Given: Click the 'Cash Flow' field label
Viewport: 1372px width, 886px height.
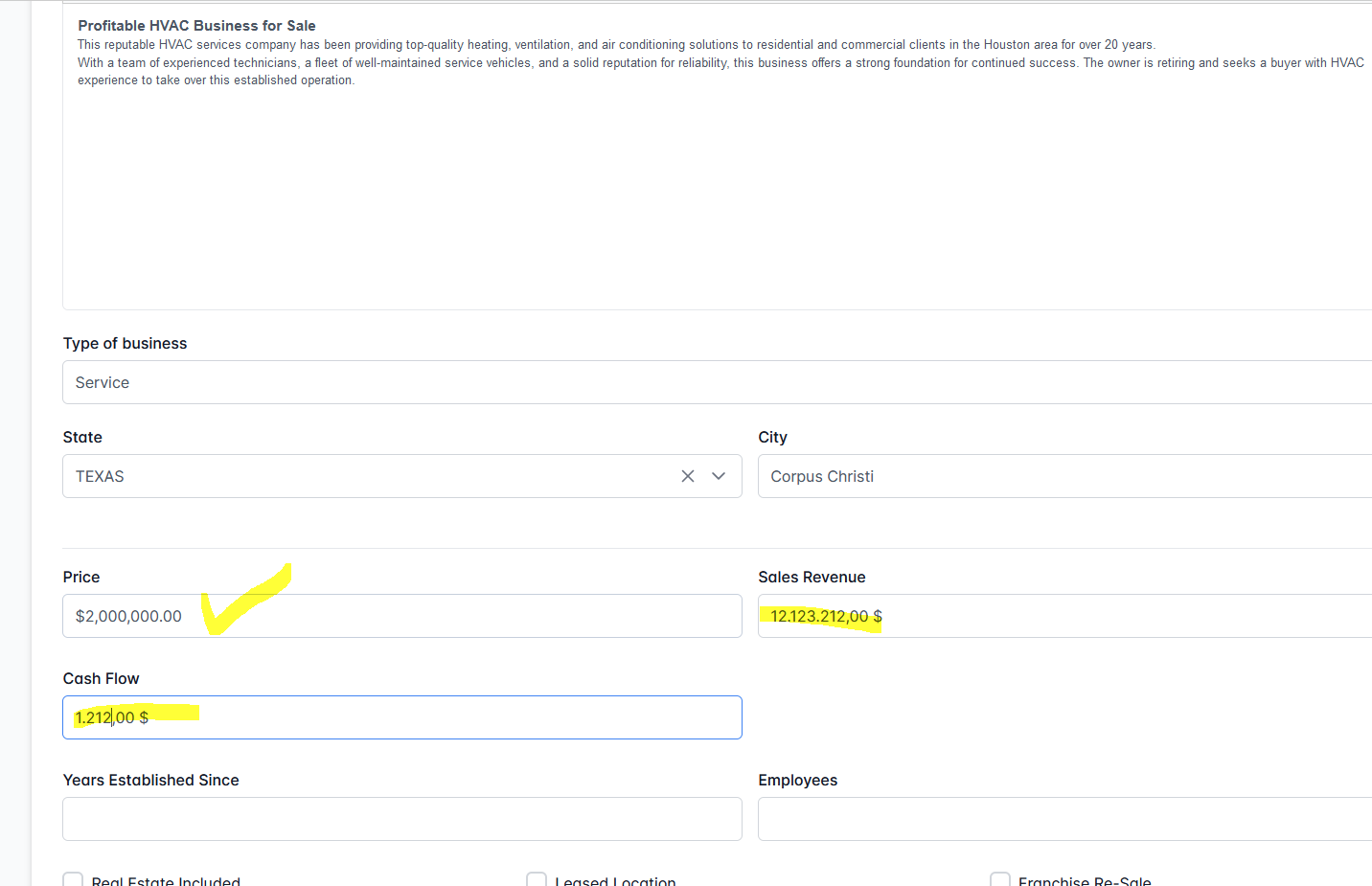Looking at the screenshot, I should point(101,678).
